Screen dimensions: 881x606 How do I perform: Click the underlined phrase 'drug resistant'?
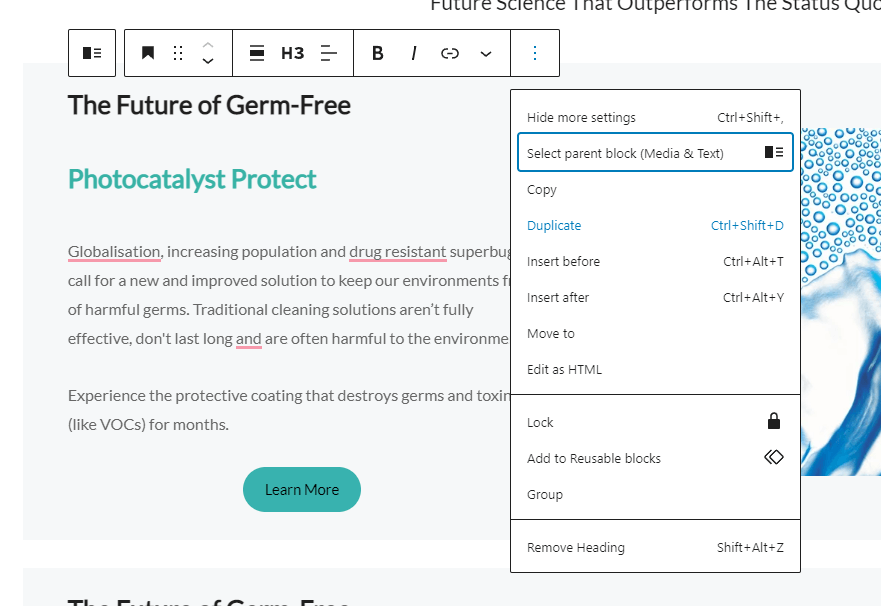(x=398, y=252)
